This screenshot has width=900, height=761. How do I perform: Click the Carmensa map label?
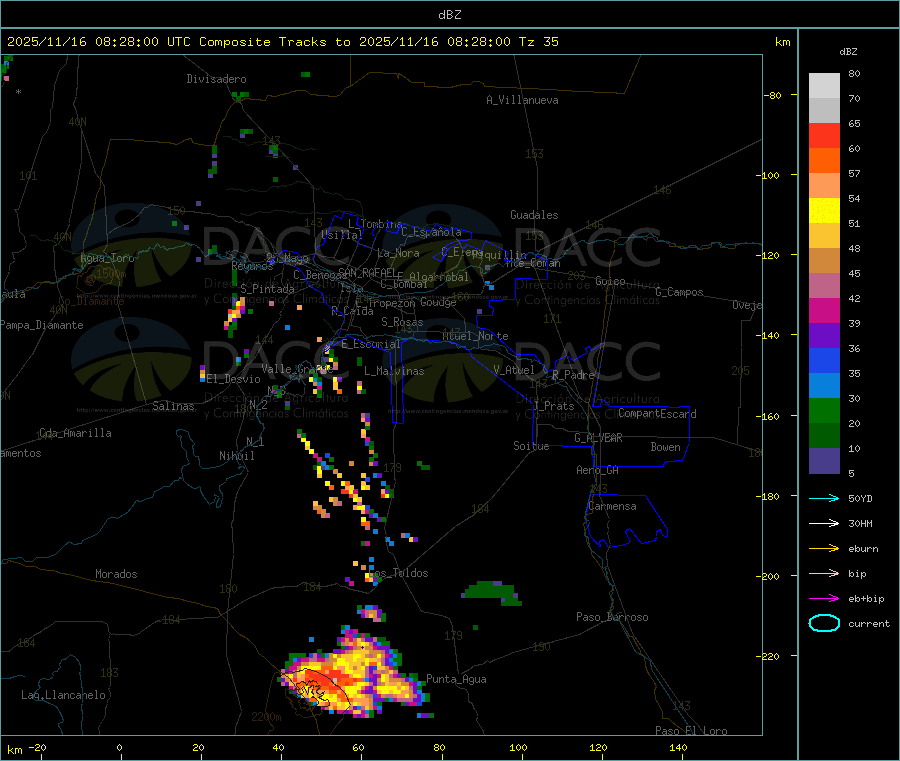point(612,506)
